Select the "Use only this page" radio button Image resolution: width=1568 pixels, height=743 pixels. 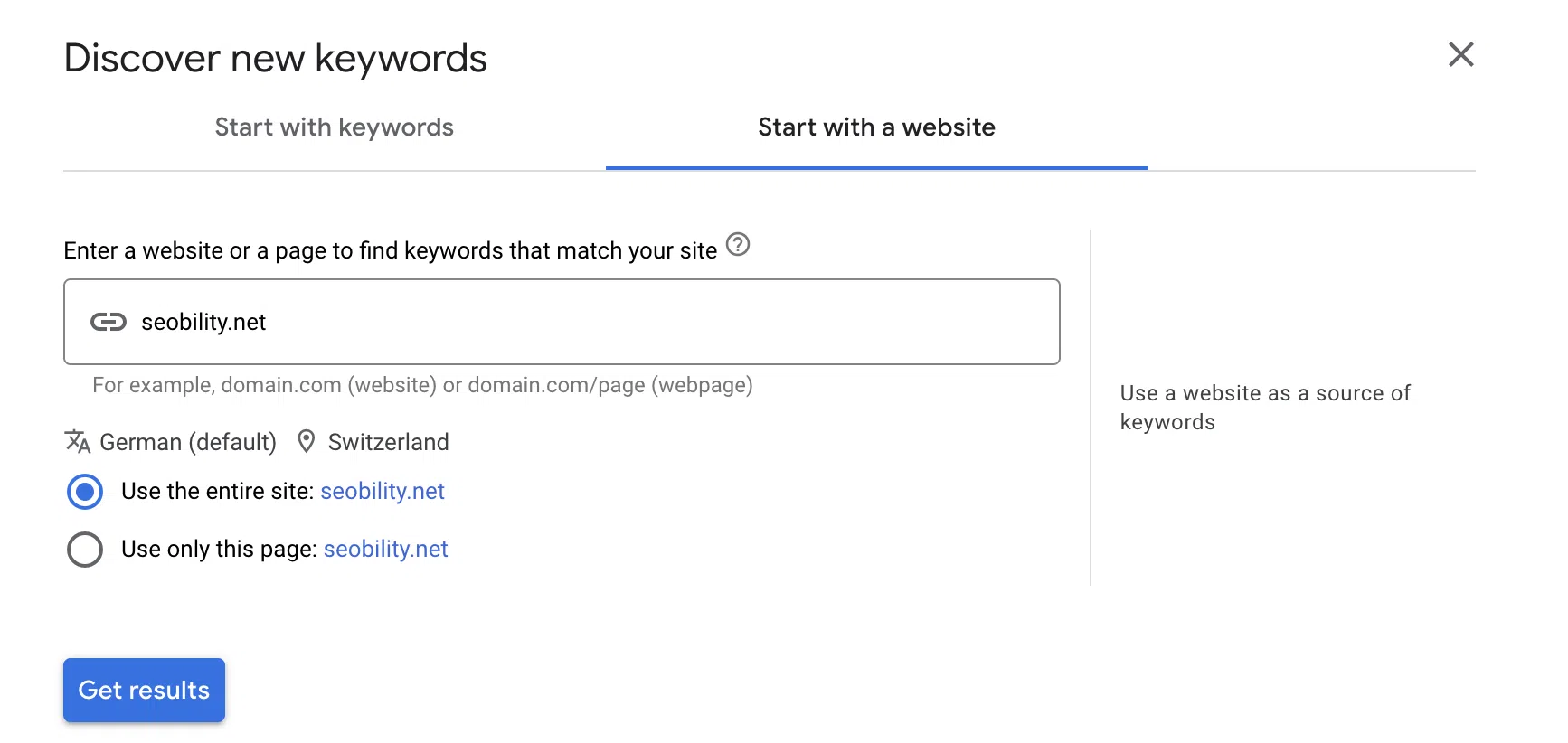84,550
